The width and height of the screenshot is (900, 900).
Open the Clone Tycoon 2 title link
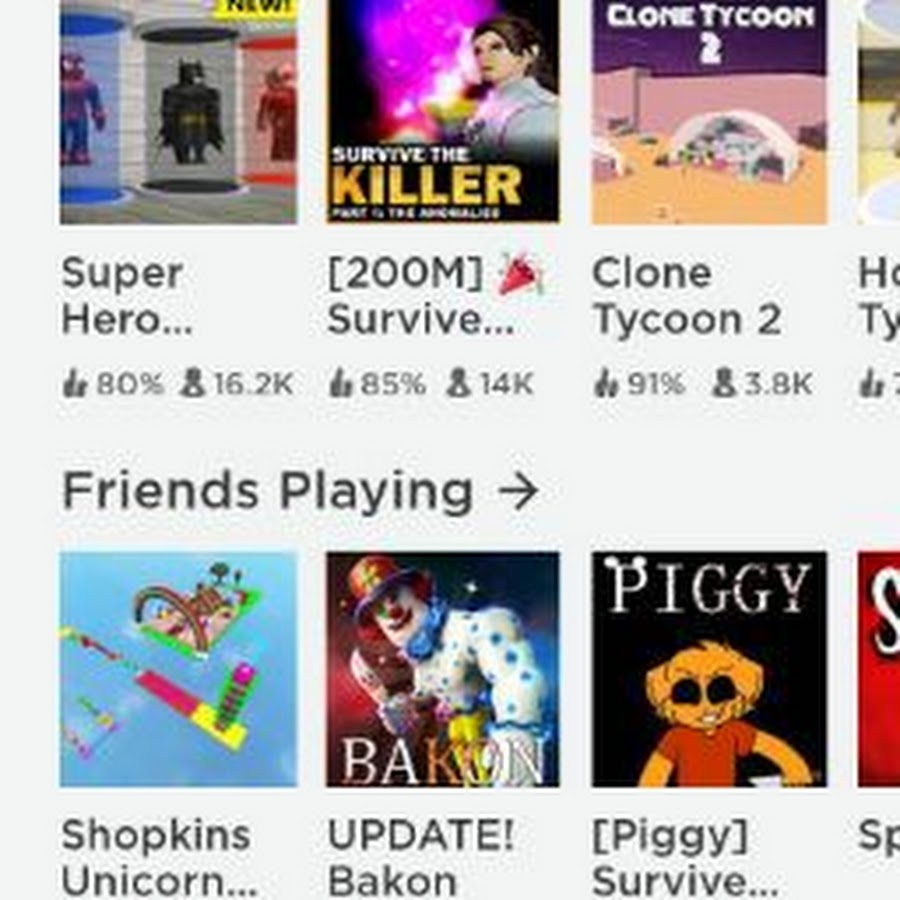687,297
